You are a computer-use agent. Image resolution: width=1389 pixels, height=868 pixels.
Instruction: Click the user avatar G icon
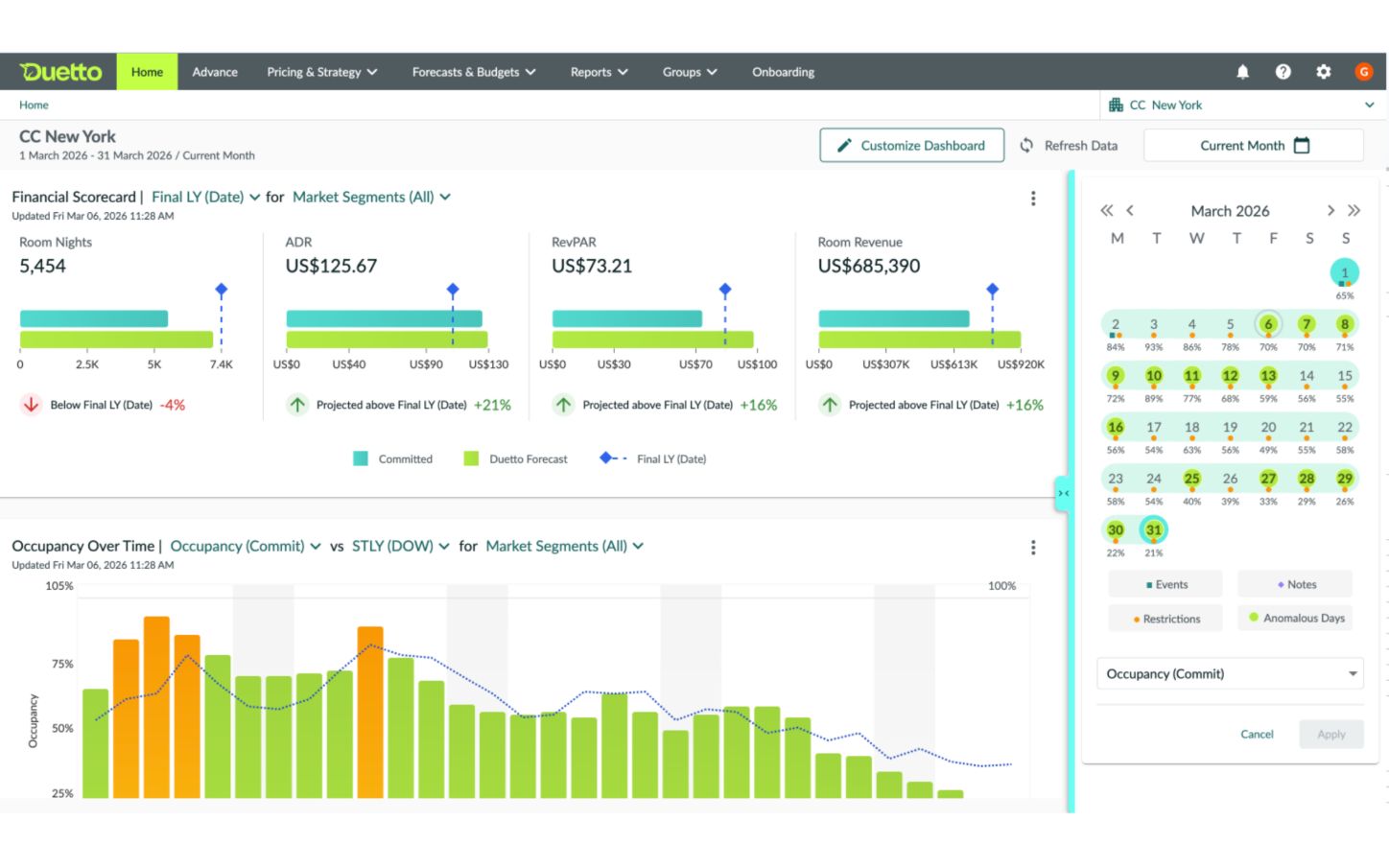(1363, 72)
